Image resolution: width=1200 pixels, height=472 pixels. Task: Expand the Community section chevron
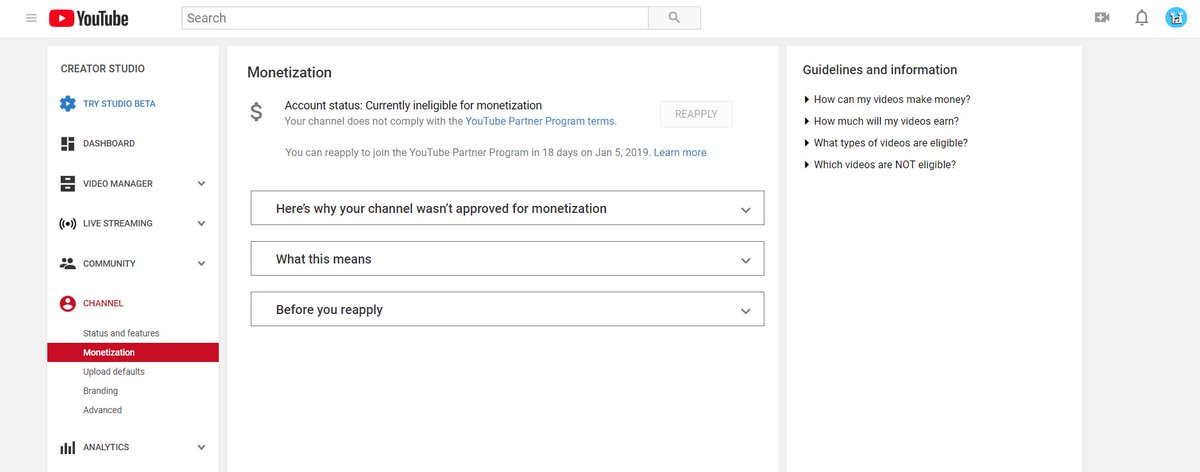click(x=201, y=264)
